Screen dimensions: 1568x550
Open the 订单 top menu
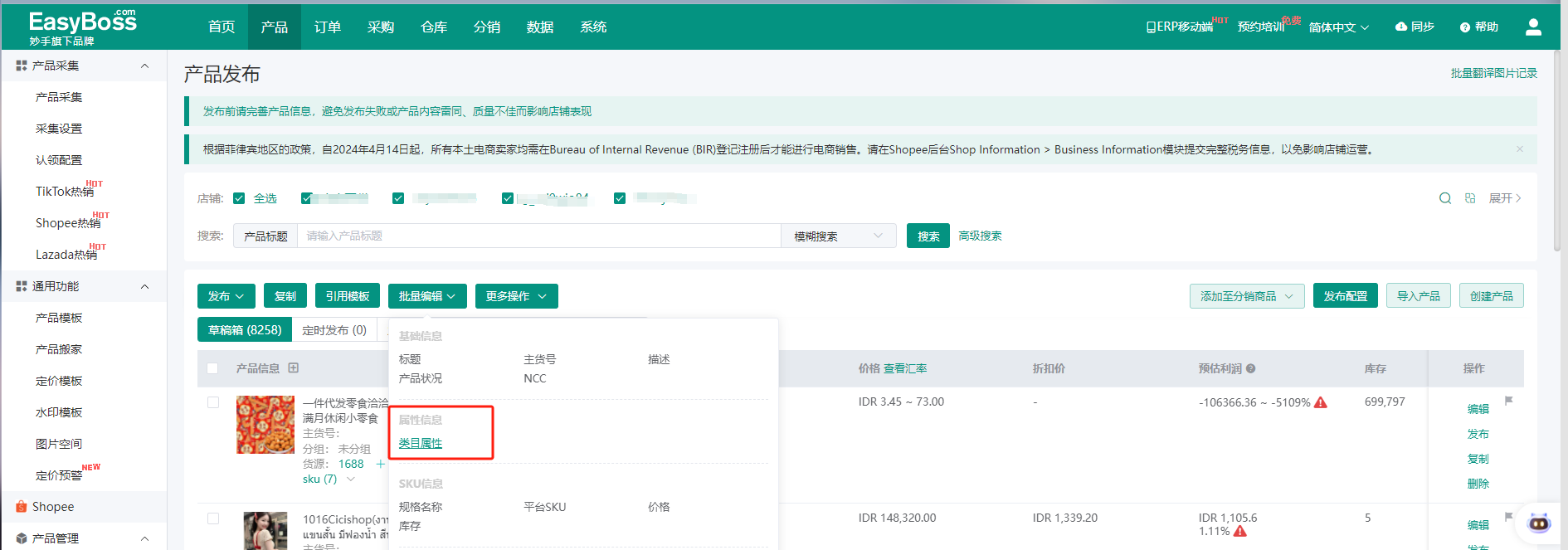(328, 27)
